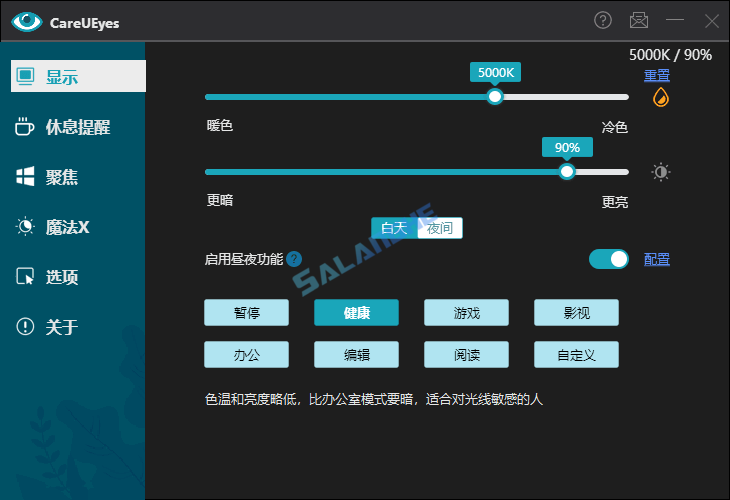The height and width of the screenshot is (500, 730).
Task: Click the orange water drop color temperature icon
Action: click(661, 97)
